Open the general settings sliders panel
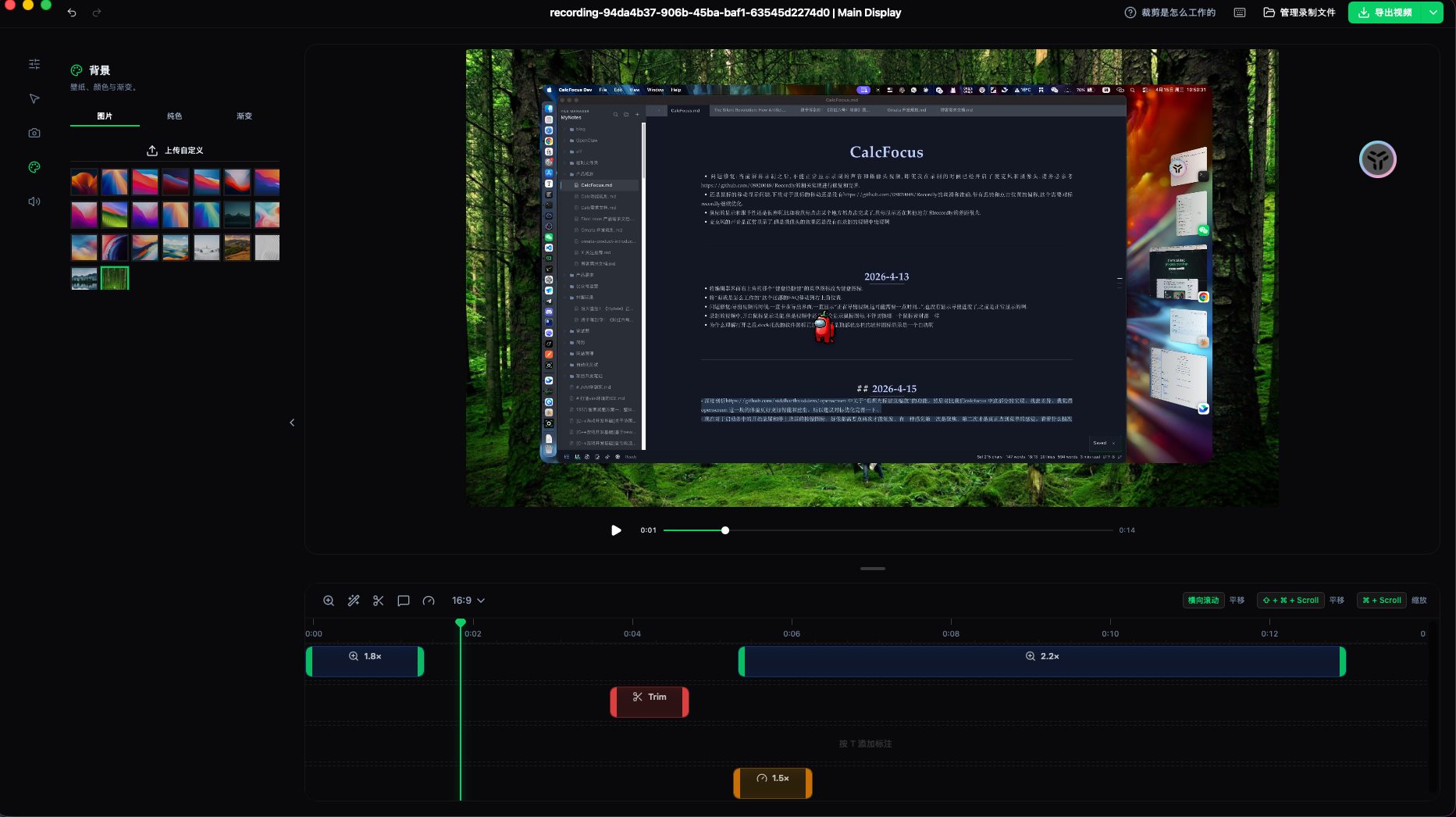 (x=34, y=64)
